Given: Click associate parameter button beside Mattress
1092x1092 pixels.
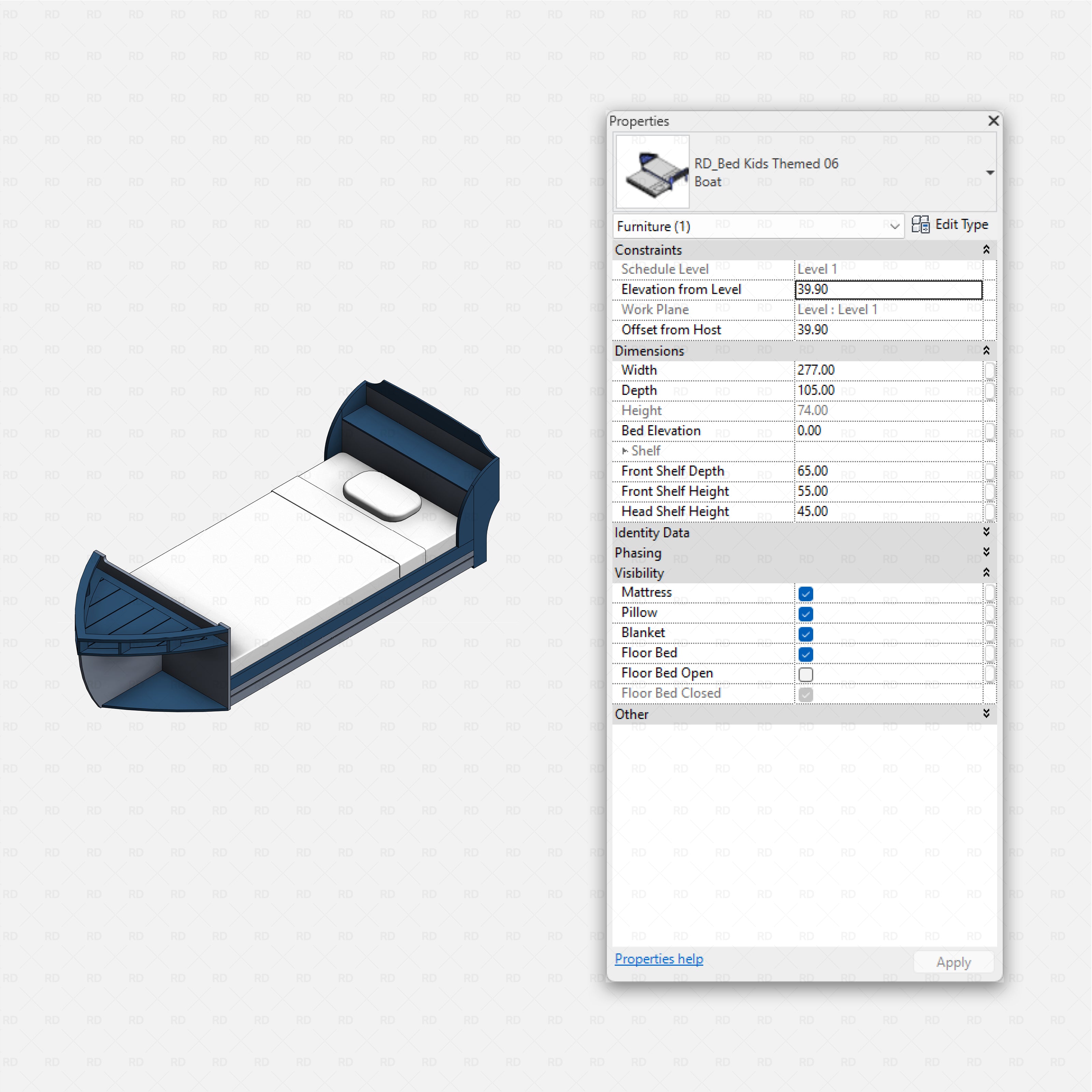Looking at the screenshot, I should point(990,592).
